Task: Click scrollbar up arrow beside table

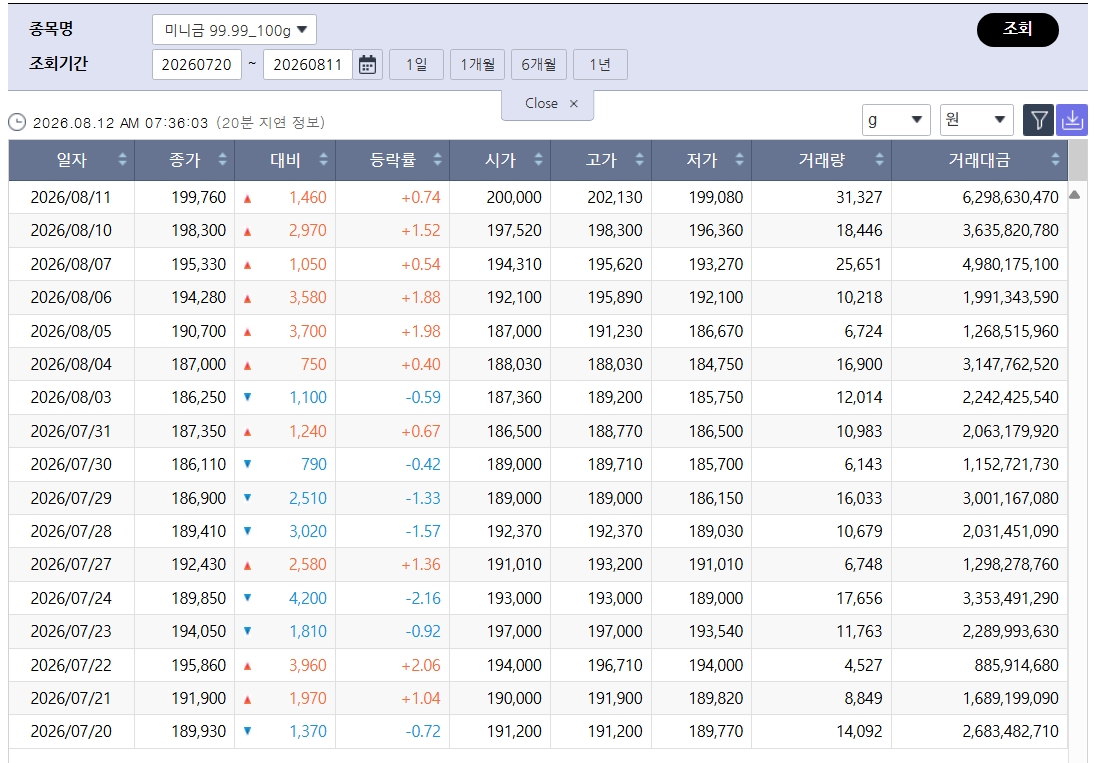Action: (x=1074, y=195)
